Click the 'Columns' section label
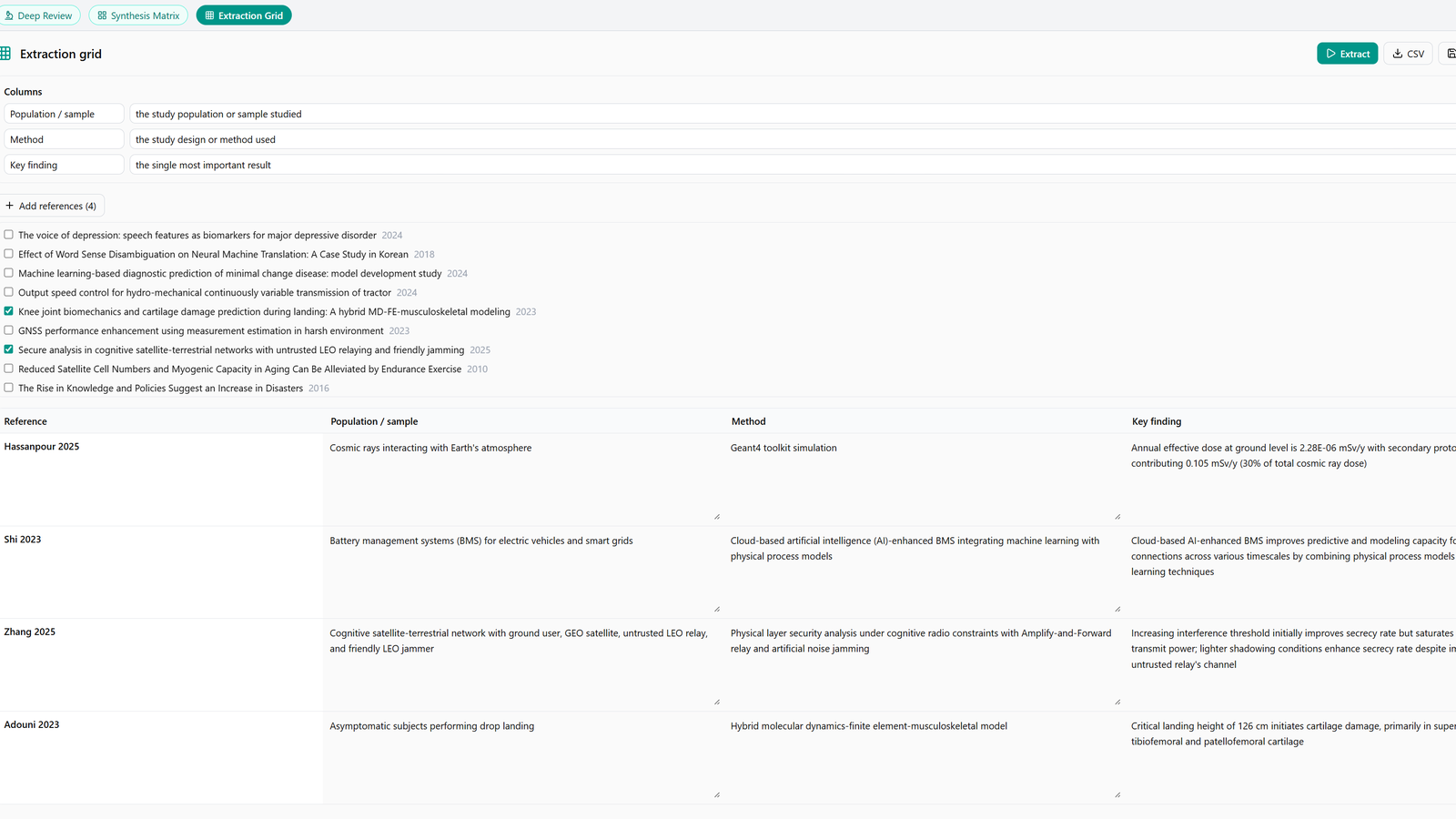The height and width of the screenshot is (819, 1456). (23, 92)
